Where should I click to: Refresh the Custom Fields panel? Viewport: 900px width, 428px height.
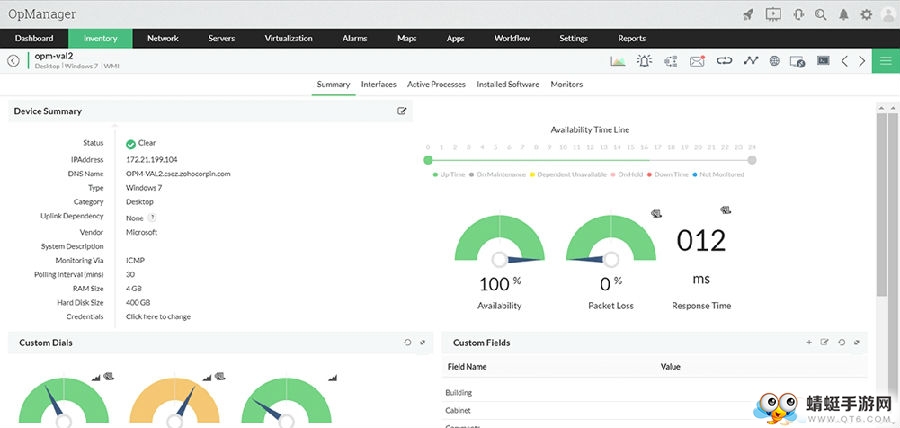pyautogui.click(x=841, y=343)
